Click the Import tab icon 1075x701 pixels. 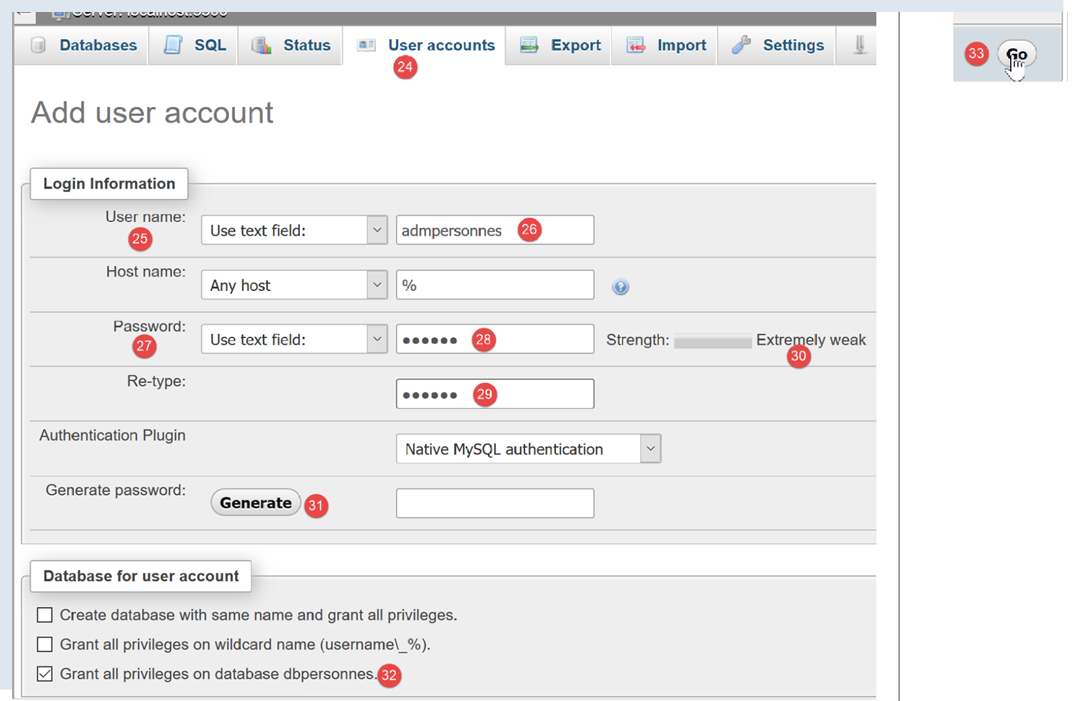pyautogui.click(x=636, y=46)
